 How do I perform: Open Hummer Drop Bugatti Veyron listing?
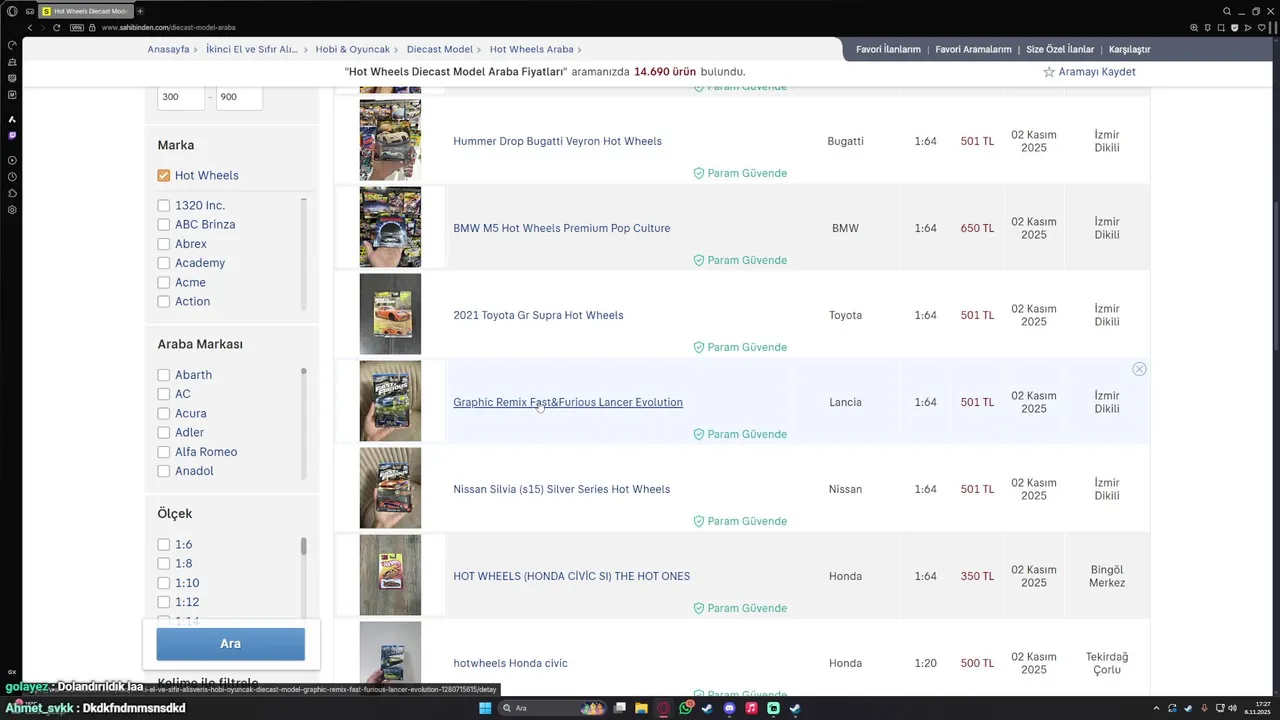(x=557, y=141)
